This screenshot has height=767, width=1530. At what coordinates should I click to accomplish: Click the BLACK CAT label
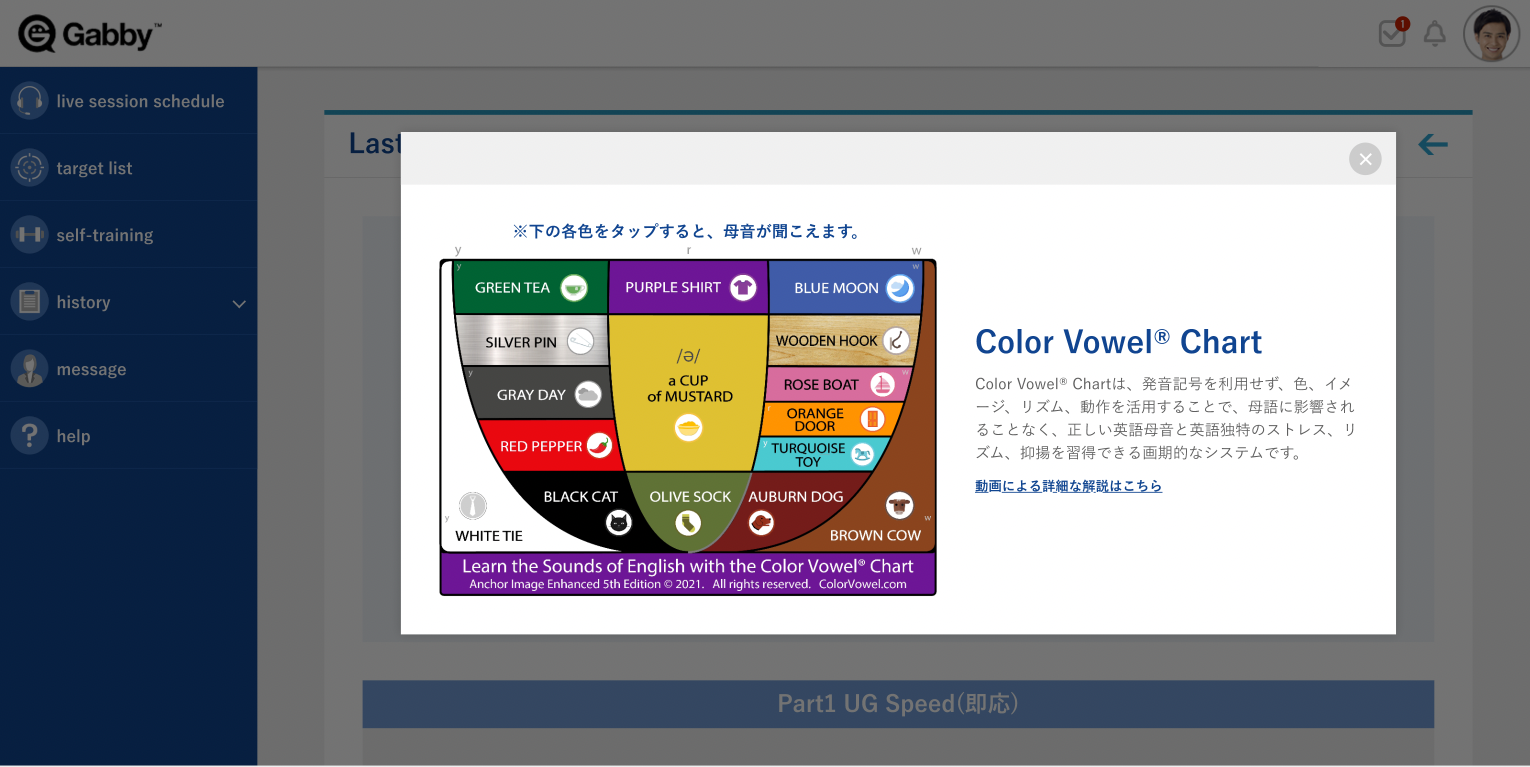(x=581, y=497)
